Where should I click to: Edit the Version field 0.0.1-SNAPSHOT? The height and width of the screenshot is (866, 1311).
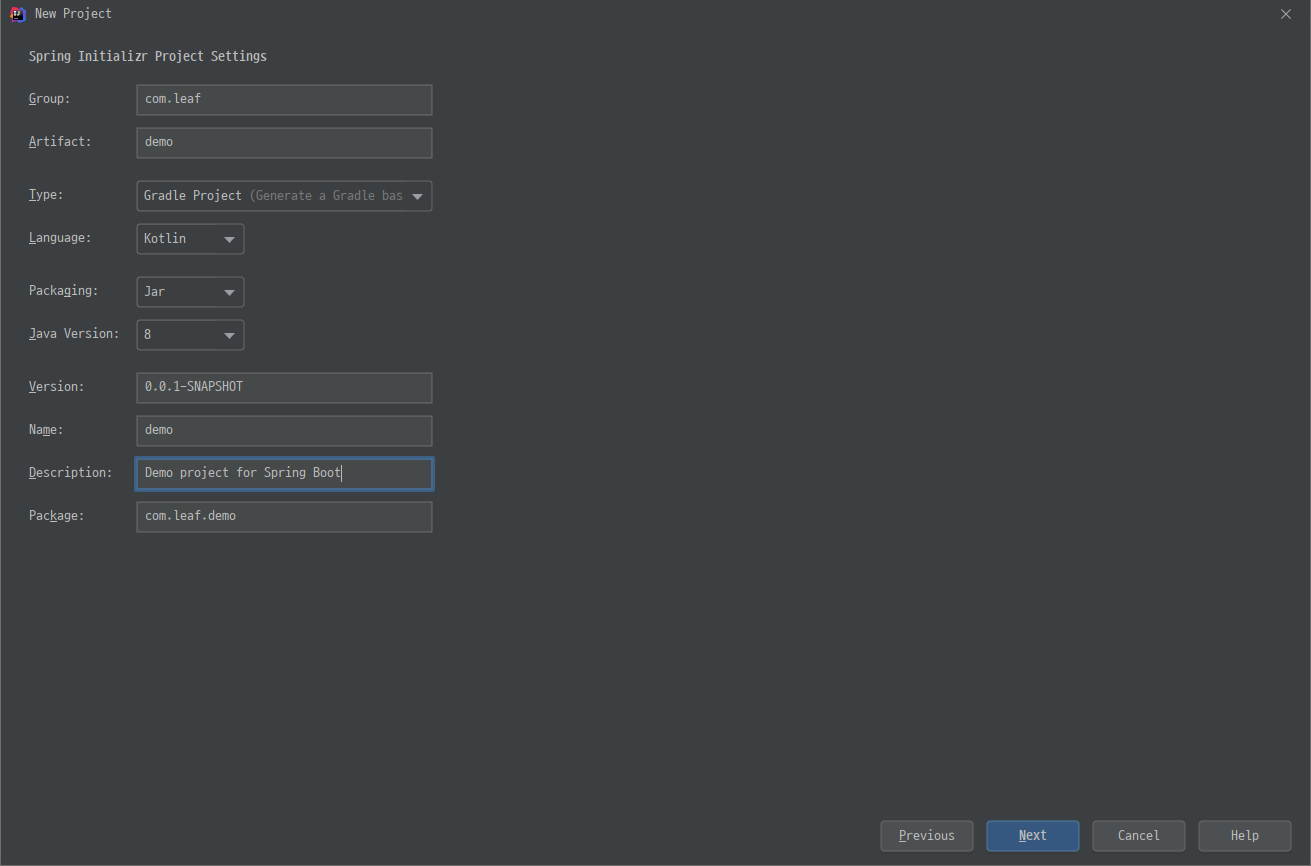pos(284,388)
